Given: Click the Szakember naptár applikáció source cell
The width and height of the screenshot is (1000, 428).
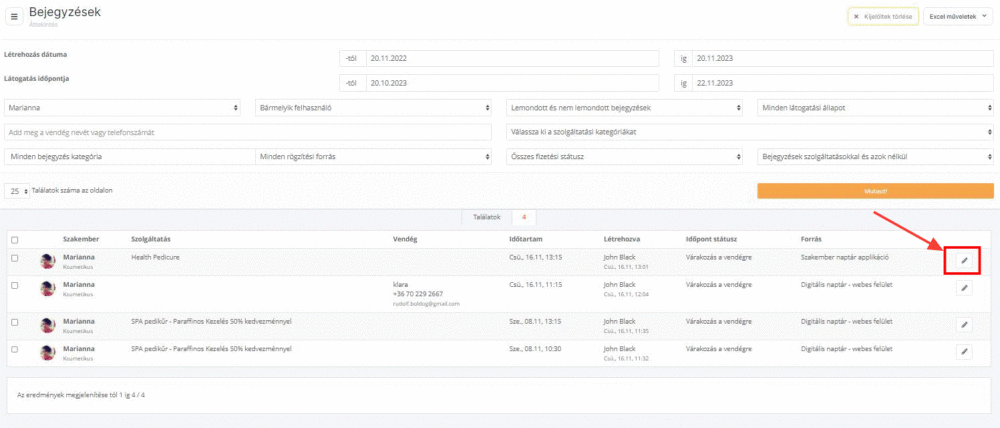Looking at the screenshot, I should 845,257.
